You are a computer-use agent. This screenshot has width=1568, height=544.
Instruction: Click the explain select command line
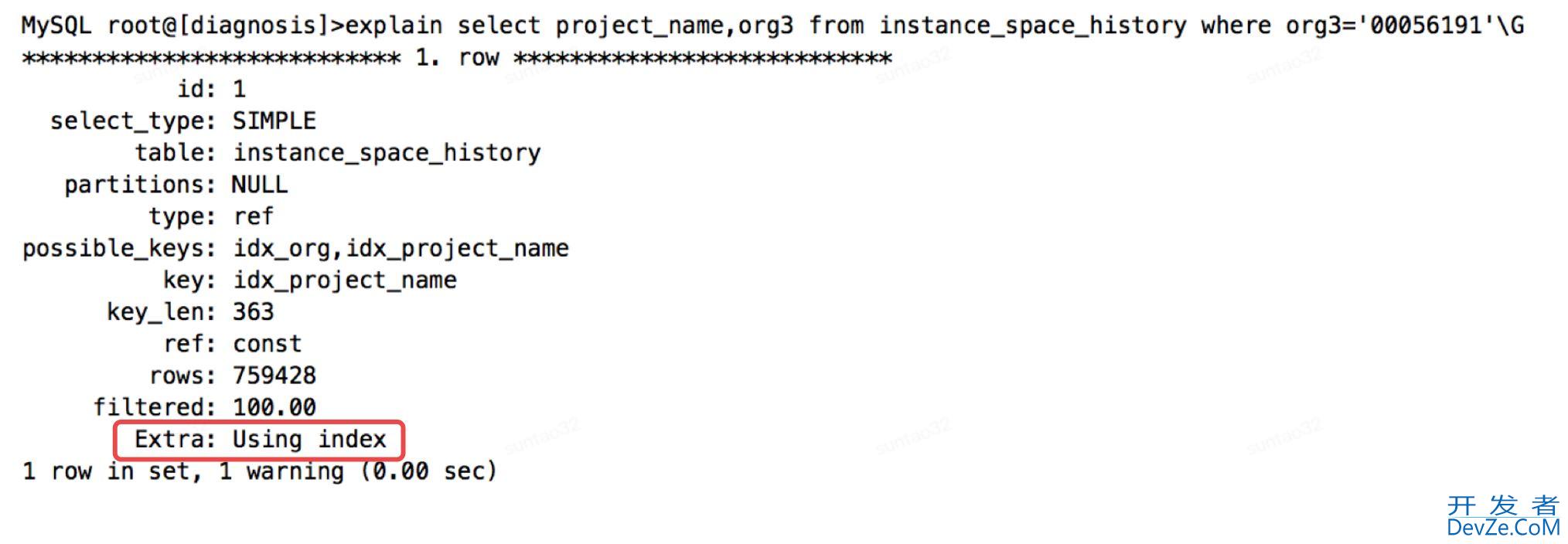pyautogui.click(x=935, y=26)
